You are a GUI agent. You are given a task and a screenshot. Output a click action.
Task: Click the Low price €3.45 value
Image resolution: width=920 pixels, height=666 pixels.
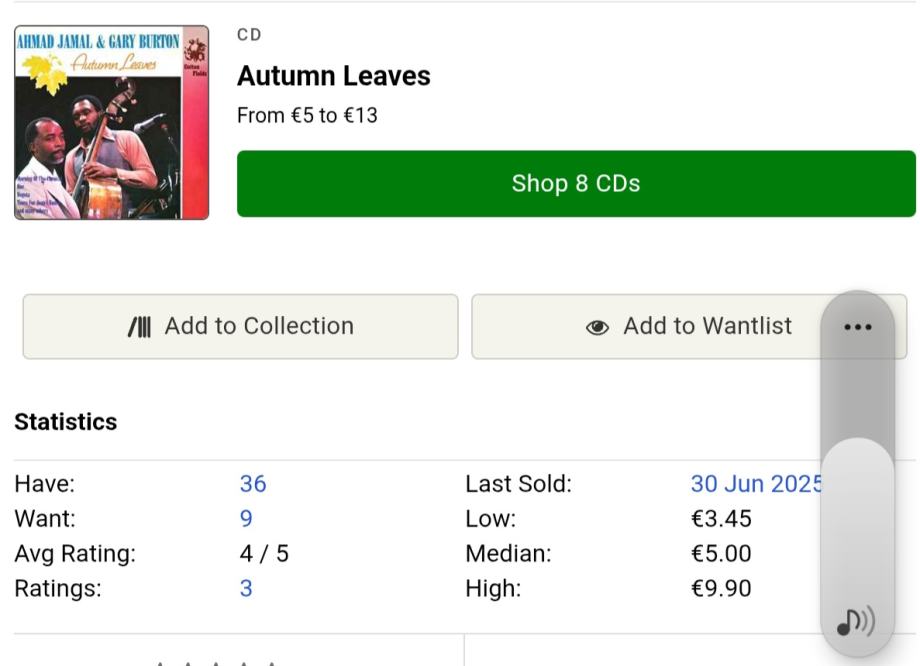(x=721, y=519)
